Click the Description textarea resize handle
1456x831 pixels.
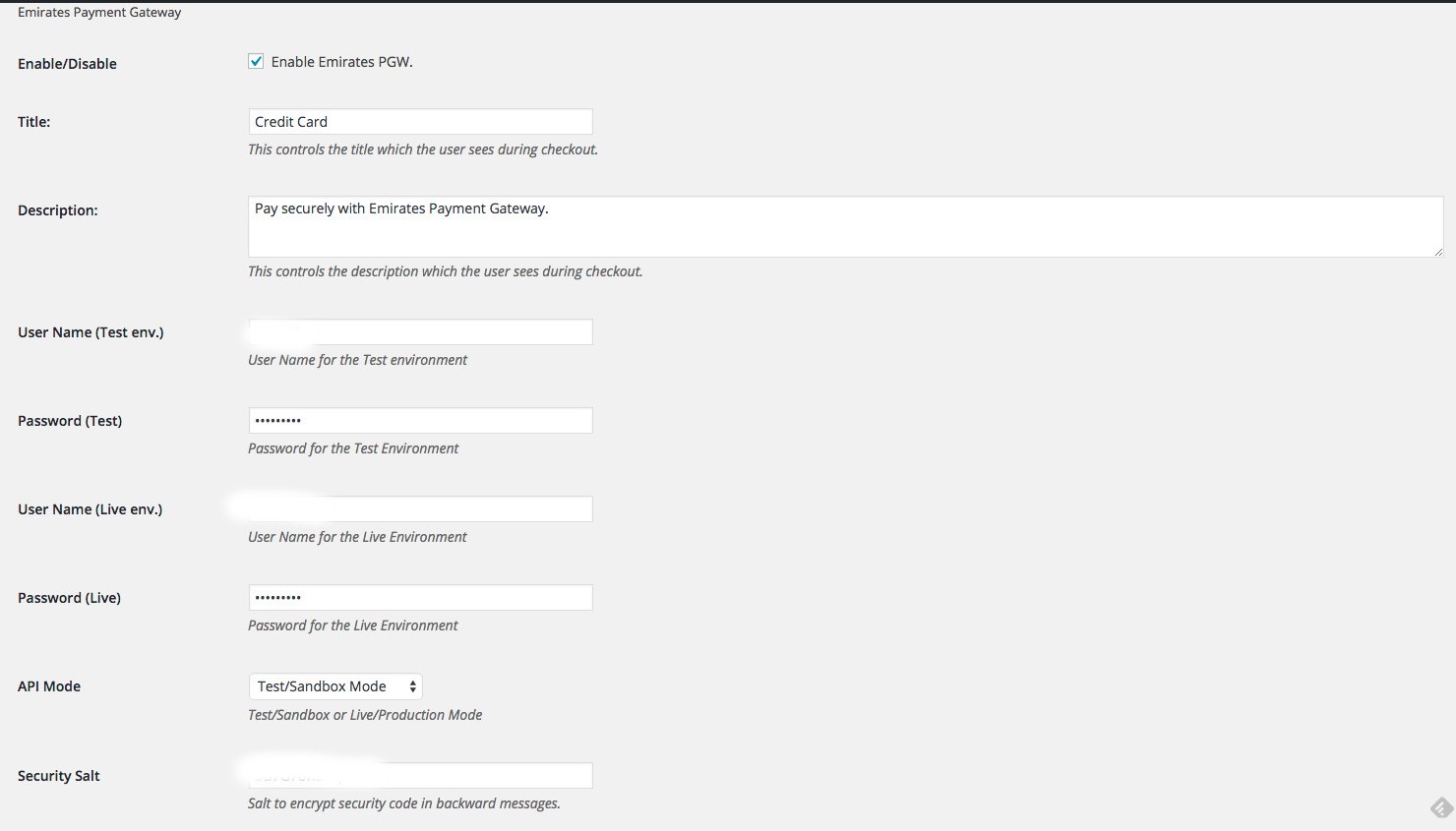pos(1437,252)
